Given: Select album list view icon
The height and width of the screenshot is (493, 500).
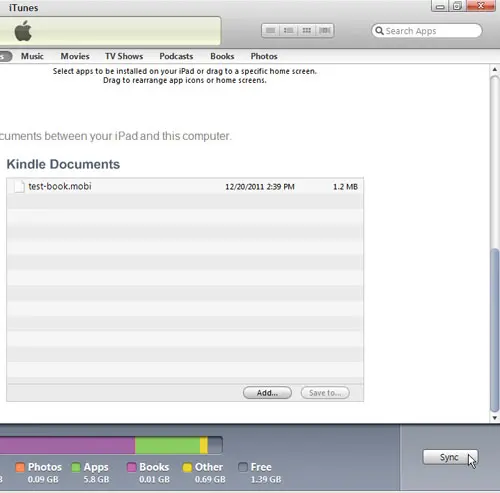Looking at the screenshot, I should pos(288,31).
